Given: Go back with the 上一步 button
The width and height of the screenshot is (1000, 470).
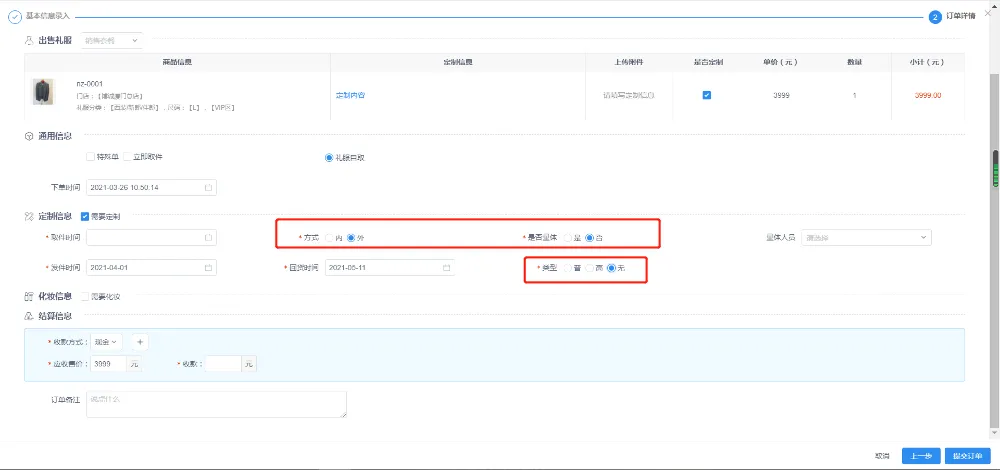Looking at the screenshot, I should click(x=921, y=455).
